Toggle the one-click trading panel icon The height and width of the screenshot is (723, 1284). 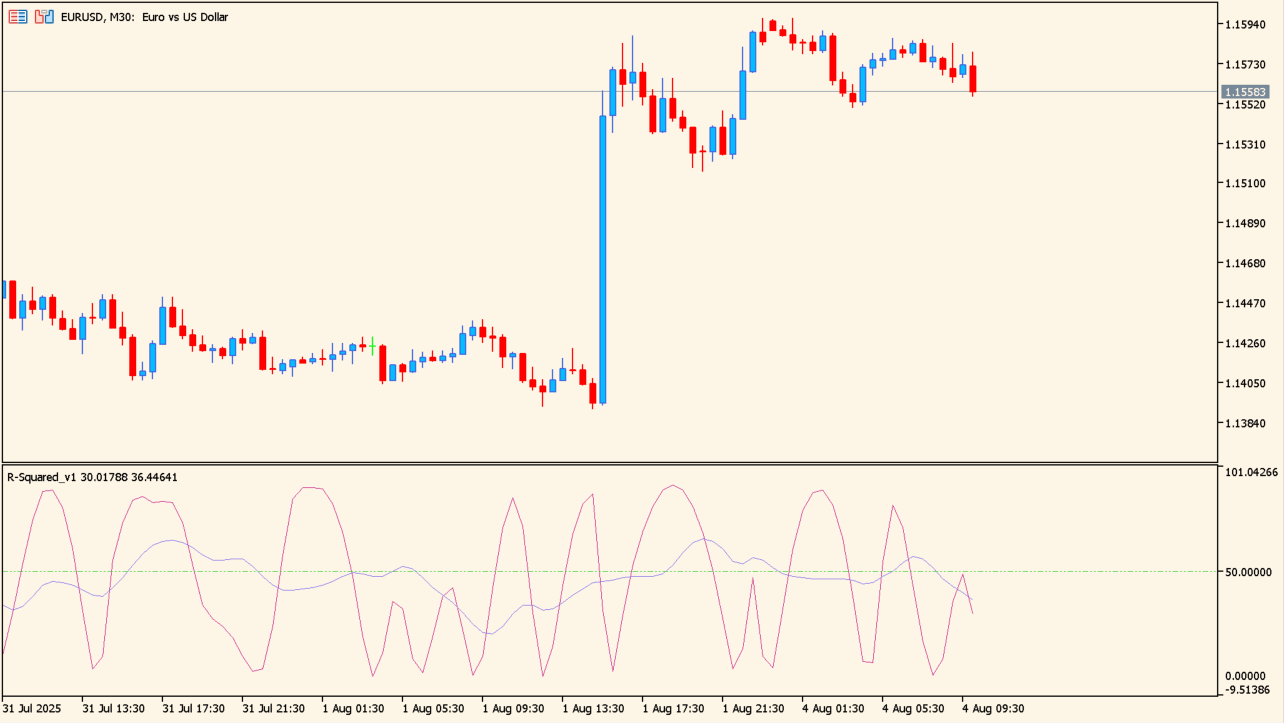pos(18,17)
